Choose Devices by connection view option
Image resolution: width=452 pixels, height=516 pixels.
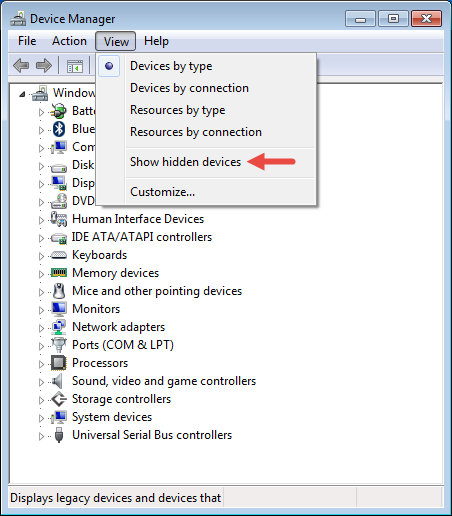(189, 88)
